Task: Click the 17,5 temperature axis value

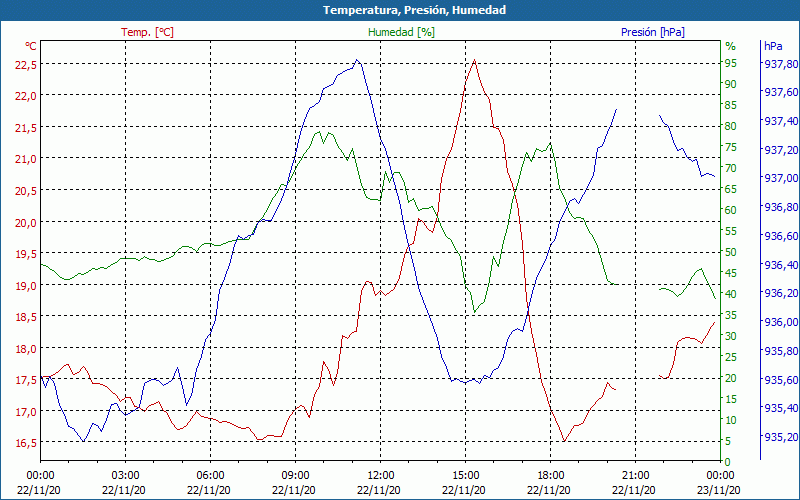Action: click(x=26, y=381)
